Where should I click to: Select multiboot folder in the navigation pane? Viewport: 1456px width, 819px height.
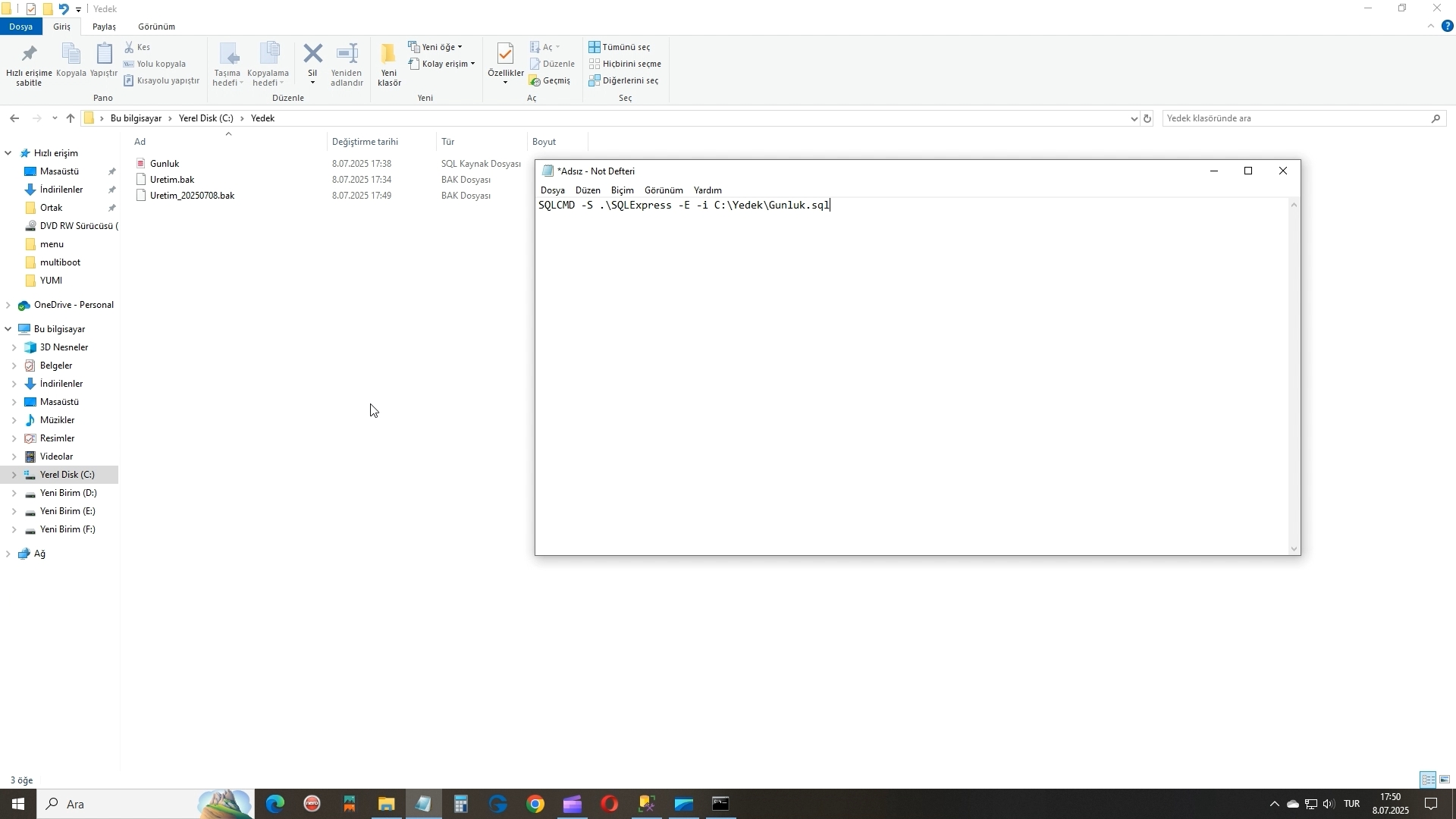click(60, 262)
